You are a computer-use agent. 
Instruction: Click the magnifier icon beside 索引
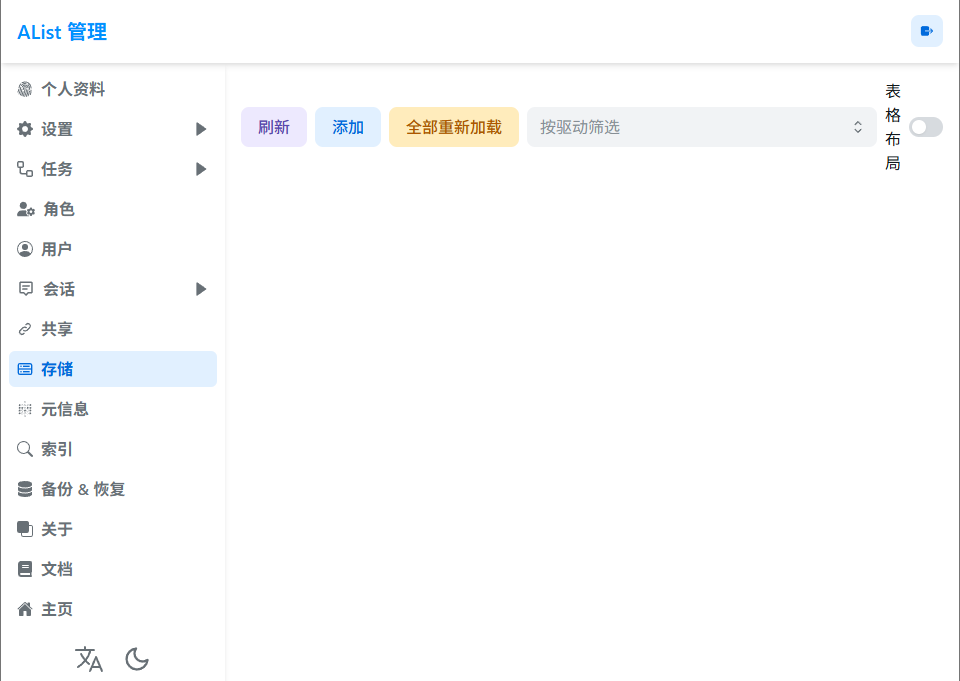24,450
